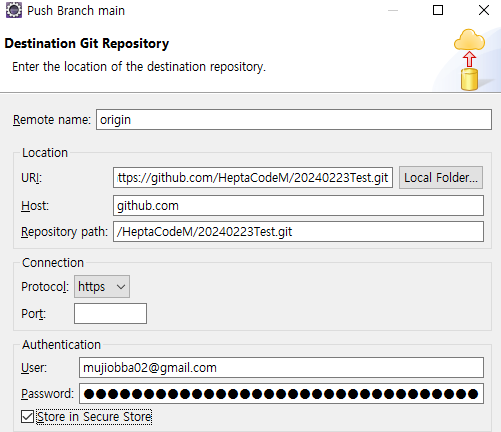Image resolution: width=501 pixels, height=432 pixels.
Task: Click the 'Enter the location' description text
Action: coord(139,67)
